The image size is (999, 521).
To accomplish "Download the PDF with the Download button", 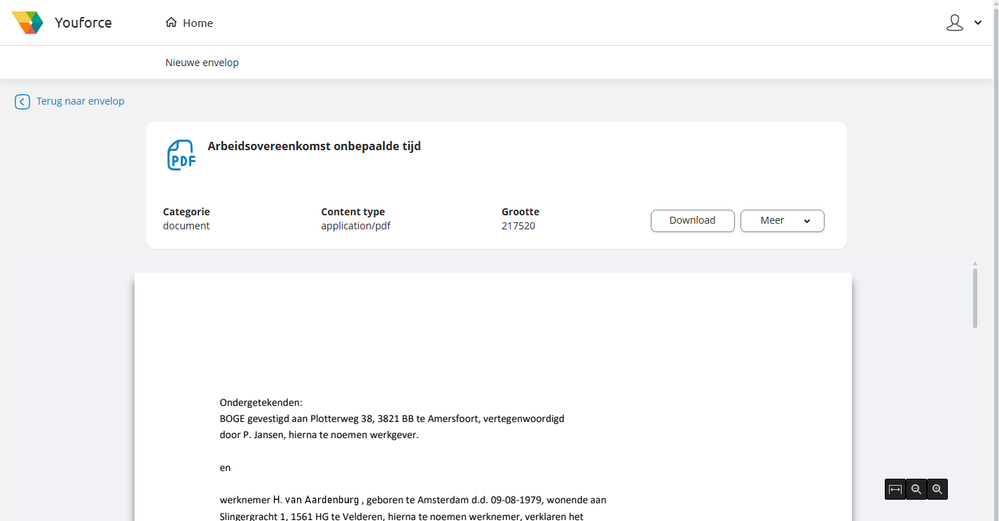I will click(693, 220).
